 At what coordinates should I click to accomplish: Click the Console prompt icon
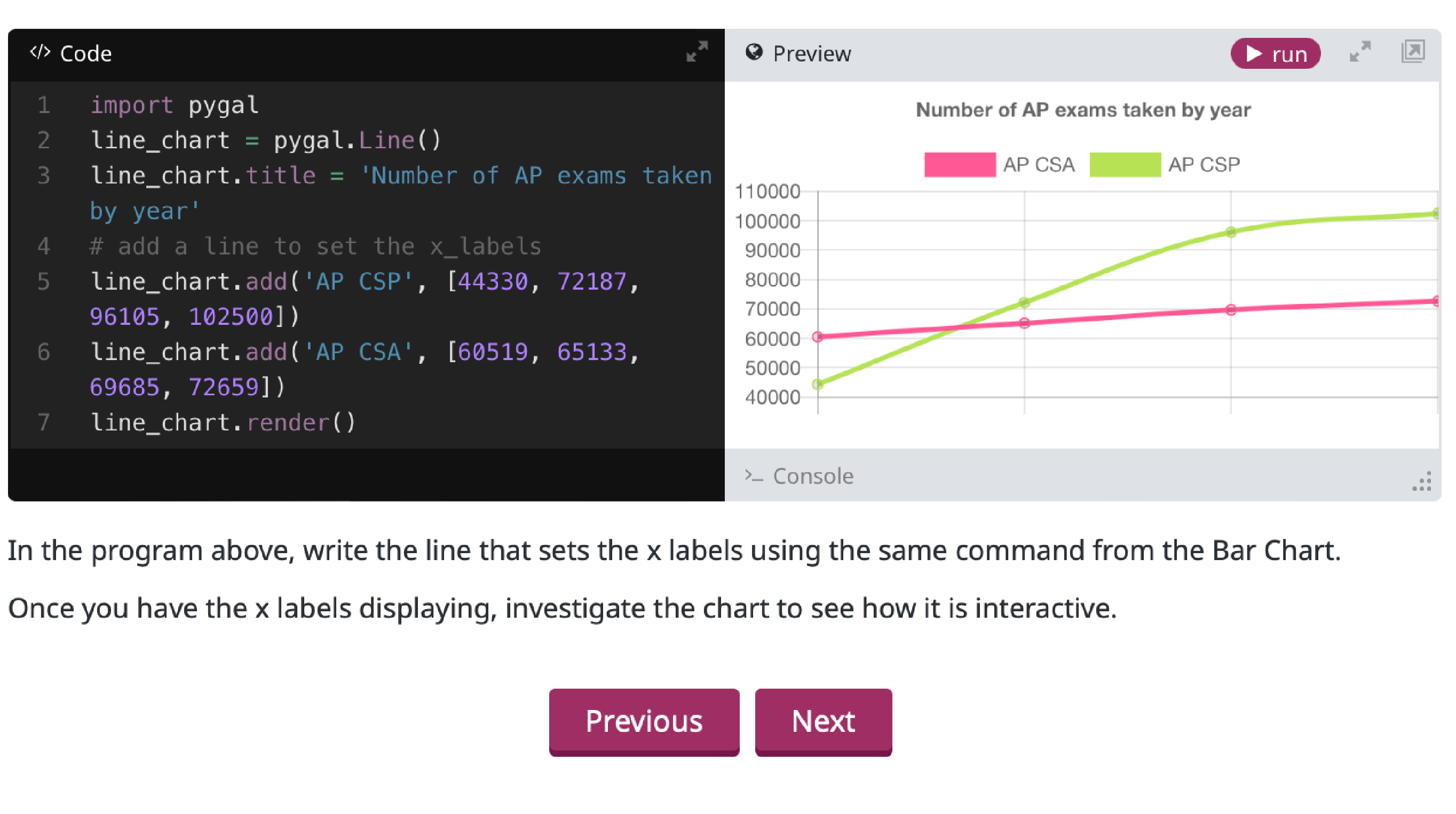[754, 476]
